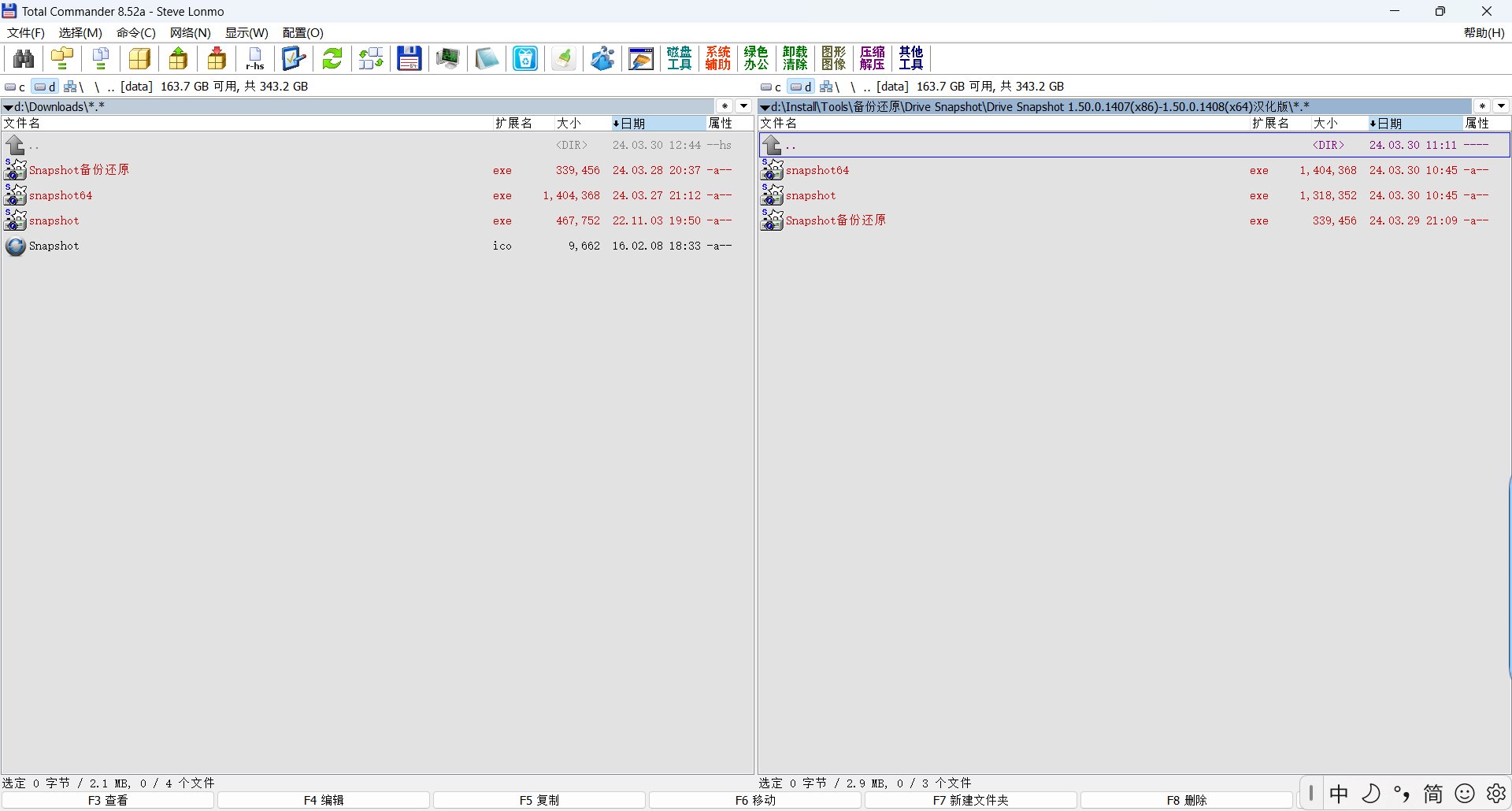Click the computer monitor toolbar icon
Viewport: 1512px width, 811px height.
click(x=448, y=59)
